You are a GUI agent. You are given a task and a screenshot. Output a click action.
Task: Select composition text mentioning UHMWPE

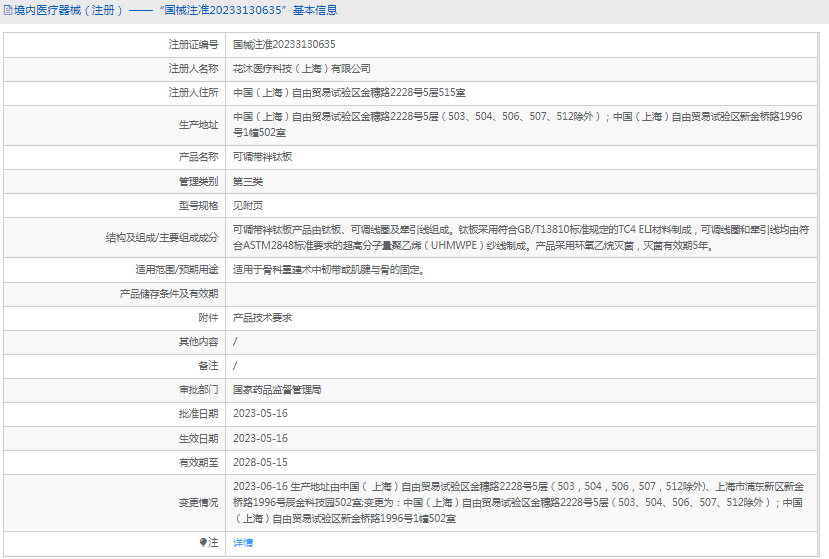click(521, 238)
